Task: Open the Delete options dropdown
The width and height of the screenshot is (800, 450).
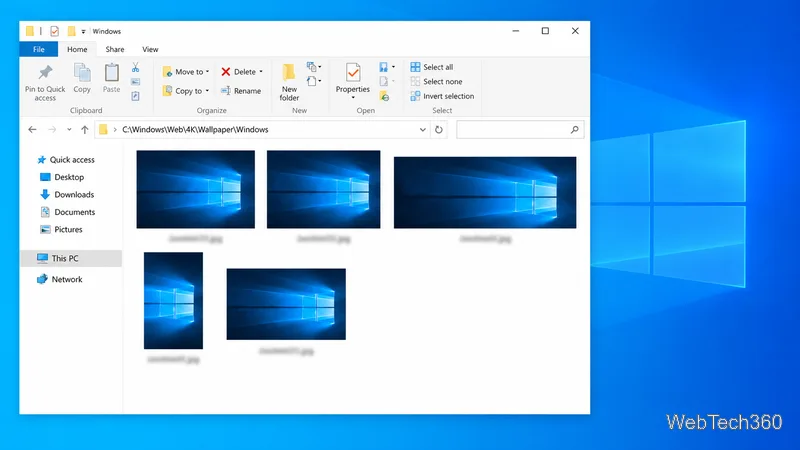Action: (x=261, y=72)
